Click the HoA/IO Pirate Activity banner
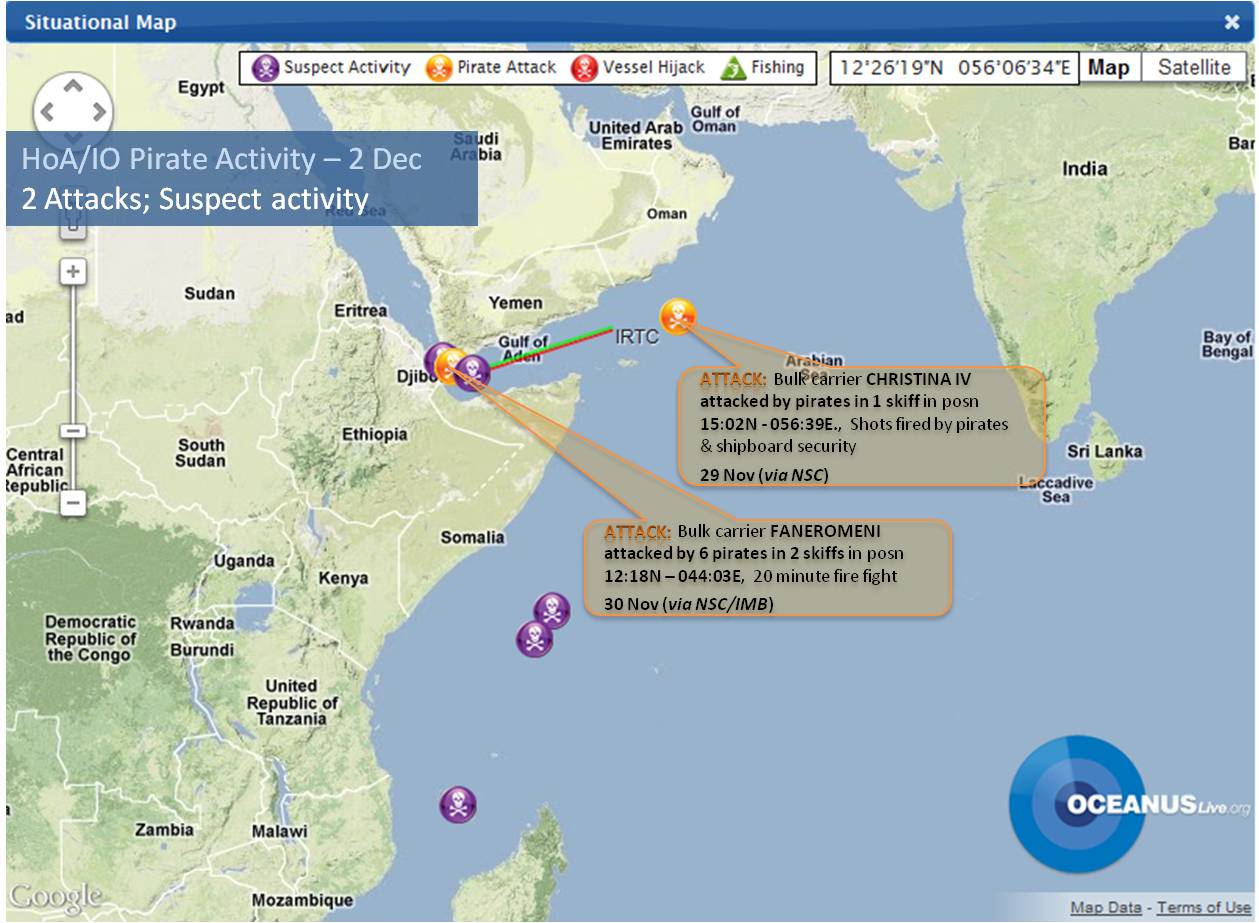The height and width of the screenshot is (923, 1259). [242, 179]
